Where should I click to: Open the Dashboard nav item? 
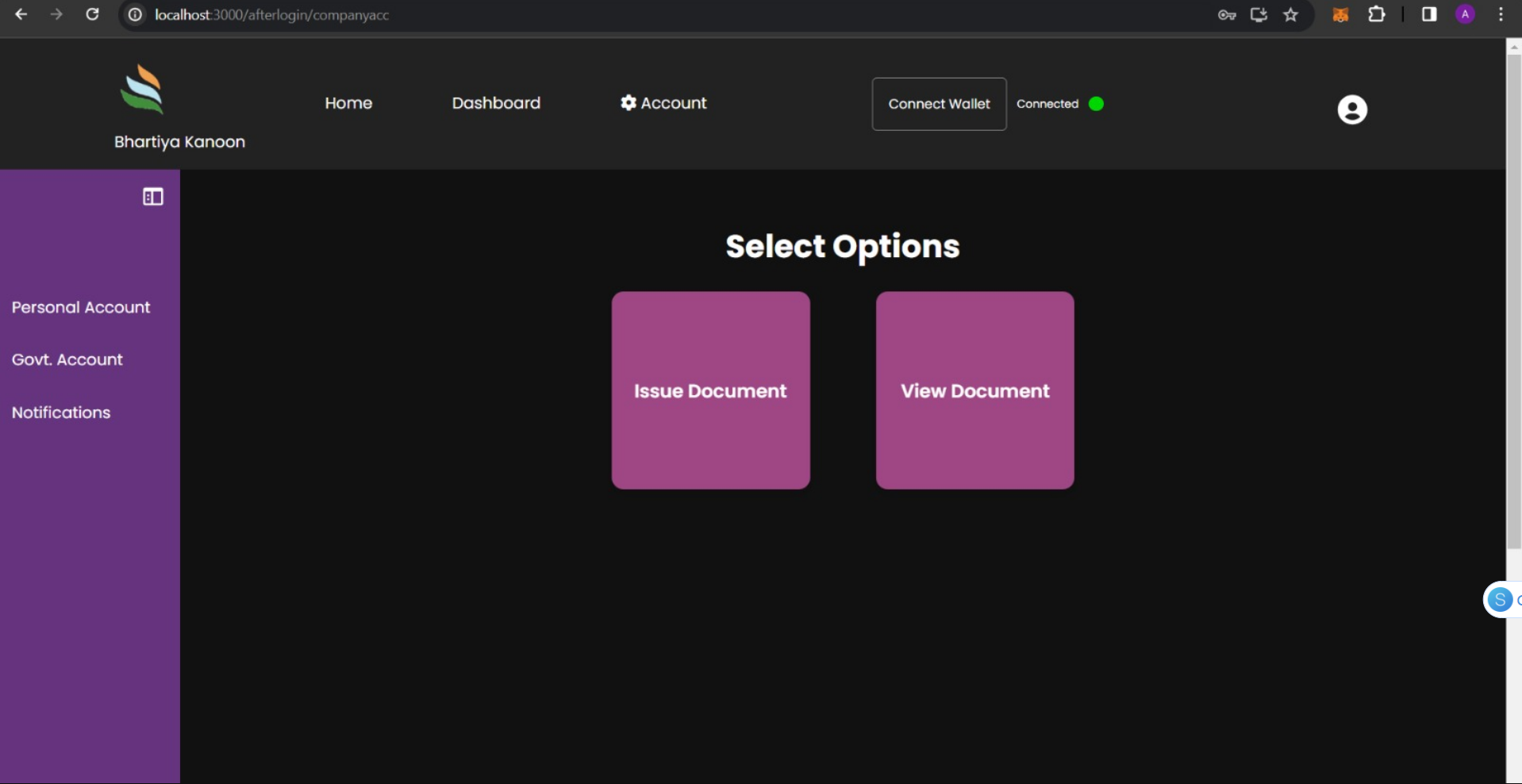(496, 103)
